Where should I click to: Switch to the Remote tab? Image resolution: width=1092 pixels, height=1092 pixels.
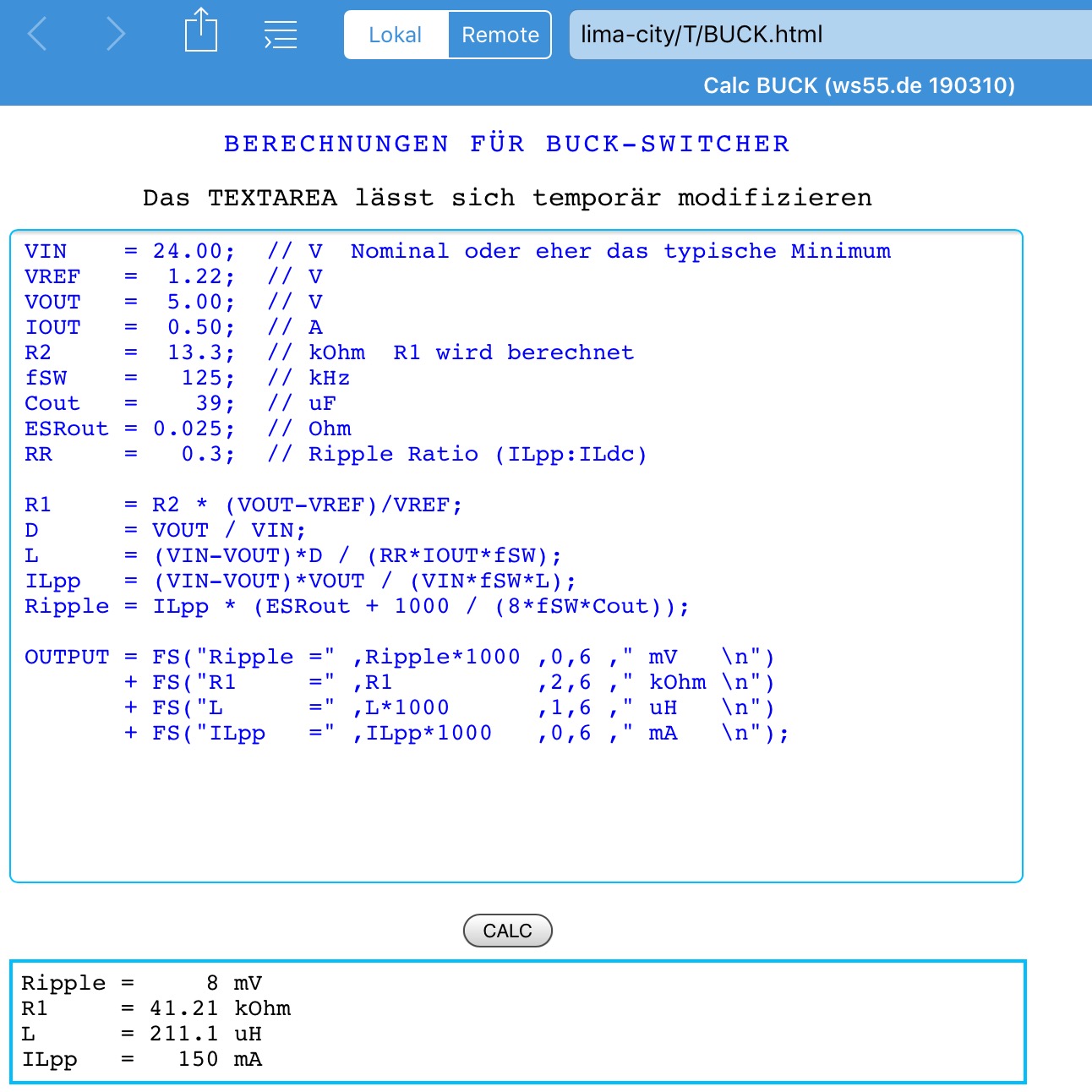coord(500,35)
